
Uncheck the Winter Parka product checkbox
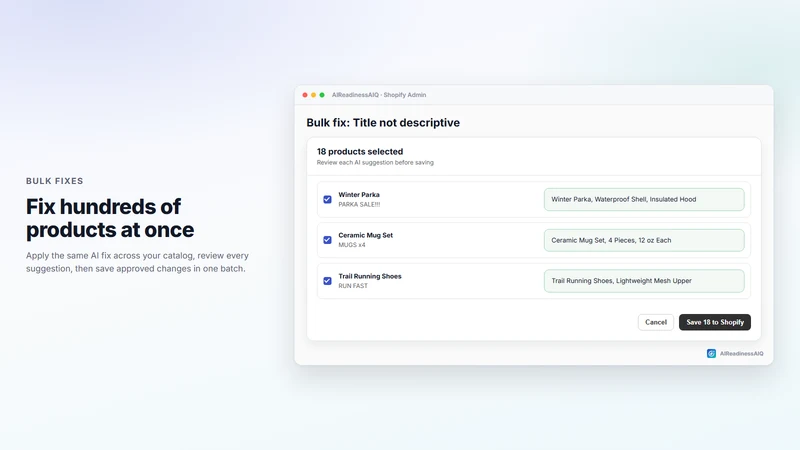point(328,199)
